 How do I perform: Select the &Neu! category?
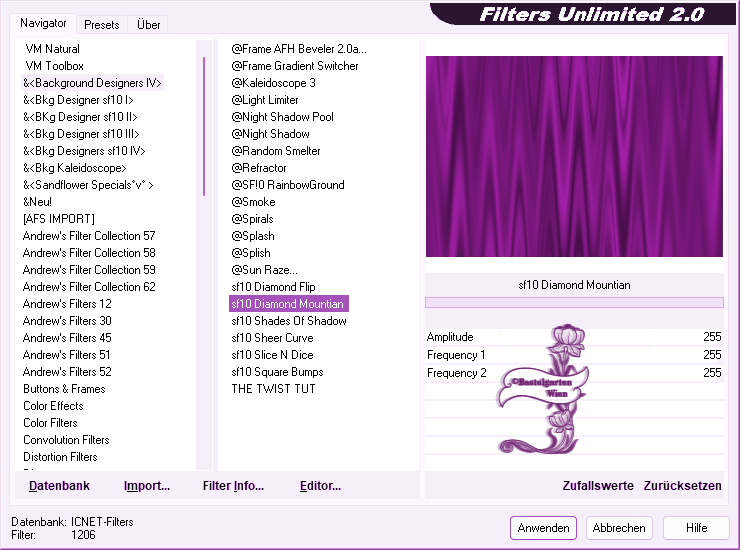tap(37, 202)
